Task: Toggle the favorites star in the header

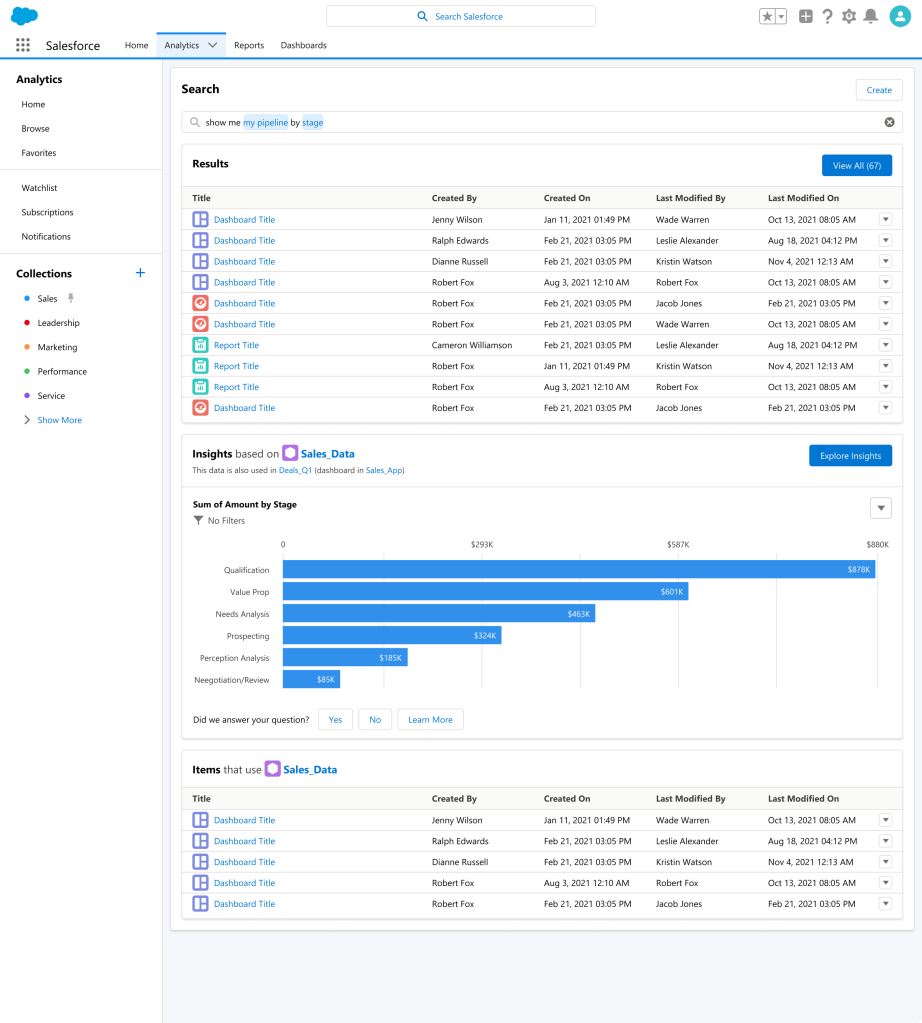Action: point(766,16)
